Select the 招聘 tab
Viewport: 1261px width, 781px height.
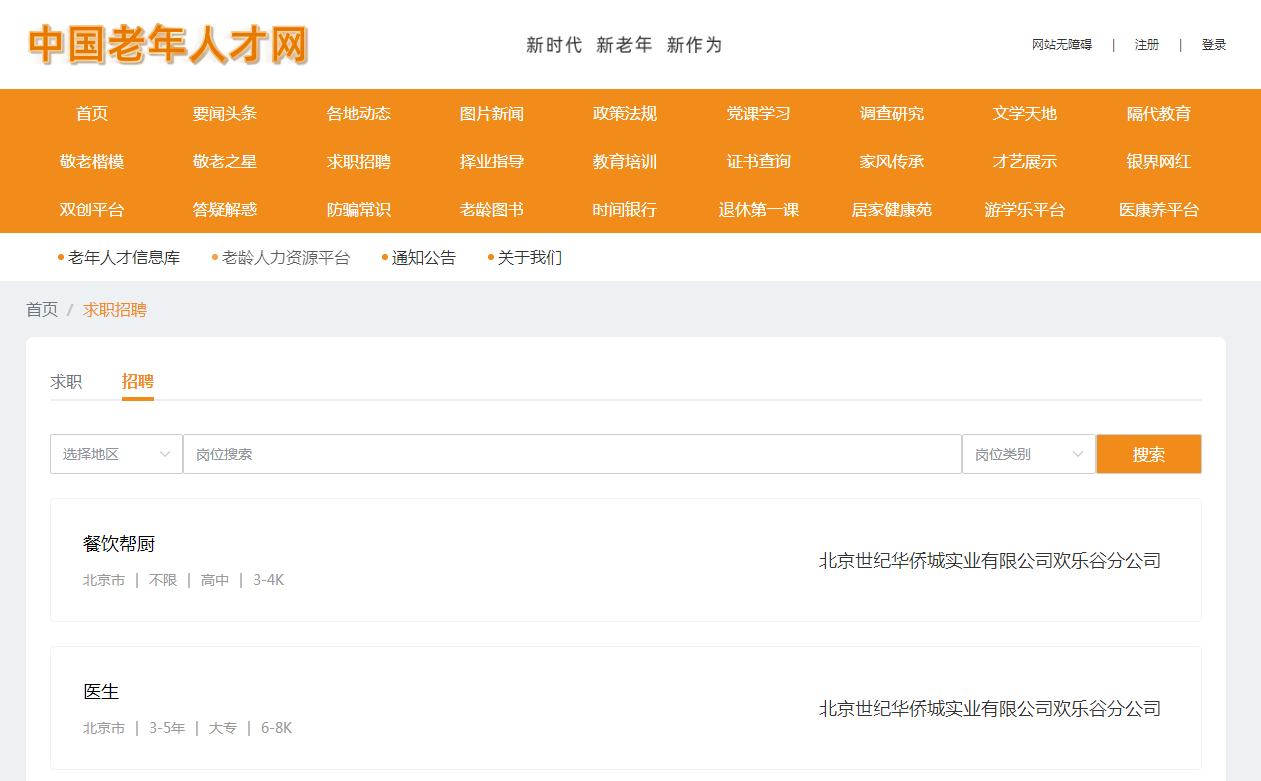[138, 382]
